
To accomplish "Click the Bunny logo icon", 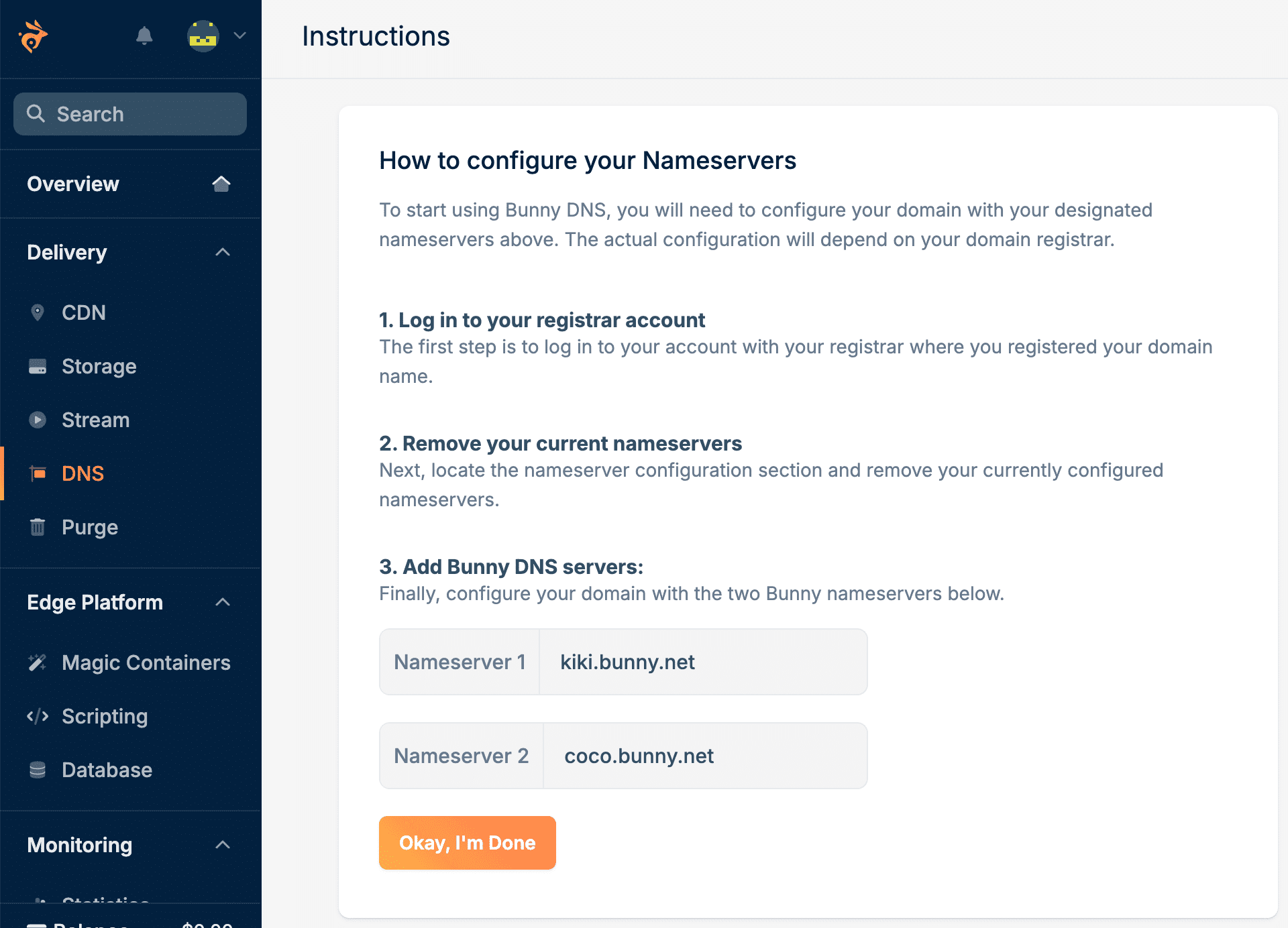I will pyautogui.click(x=33, y=36).
